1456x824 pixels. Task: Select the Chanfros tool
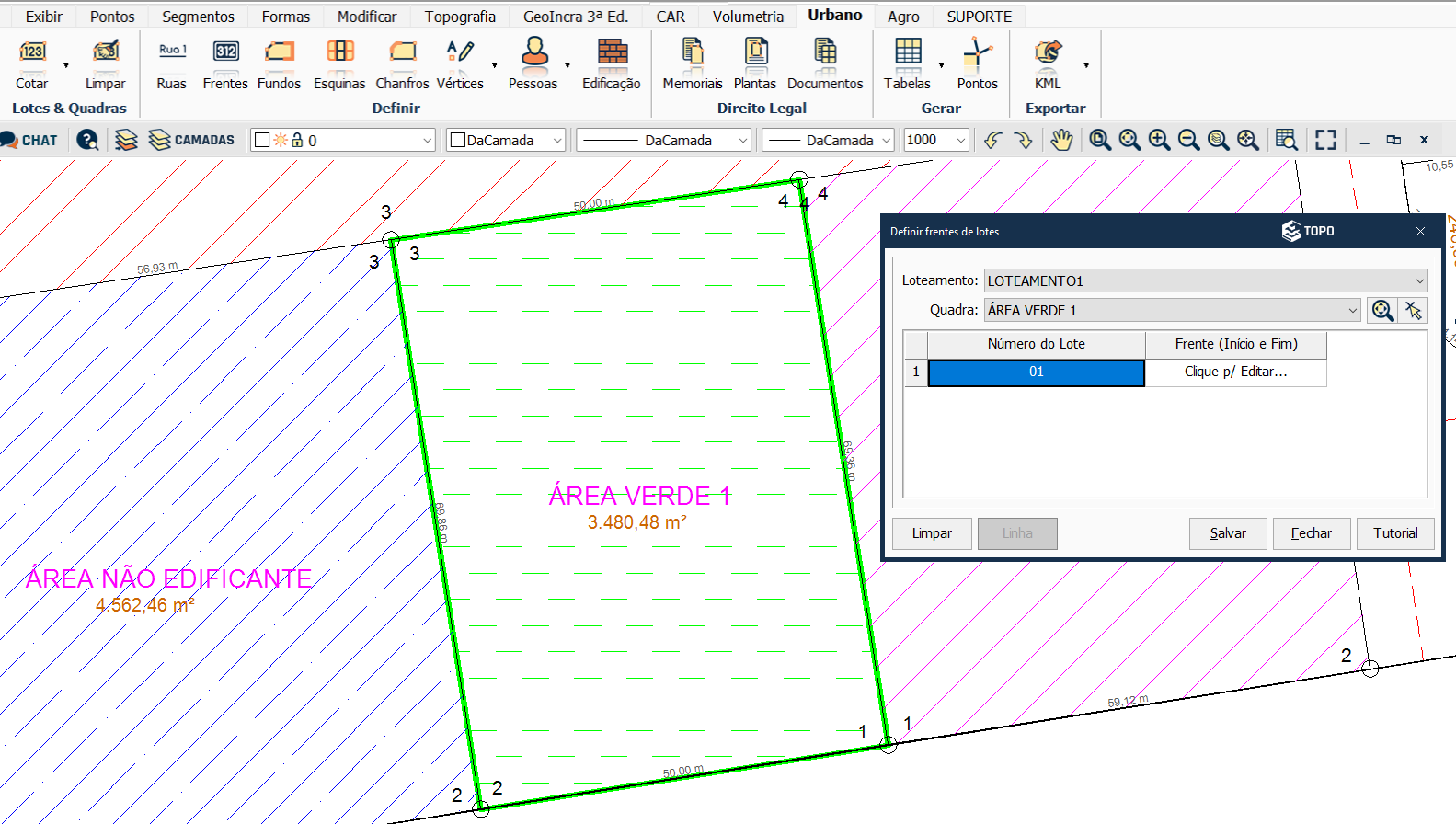click(402, 63)
